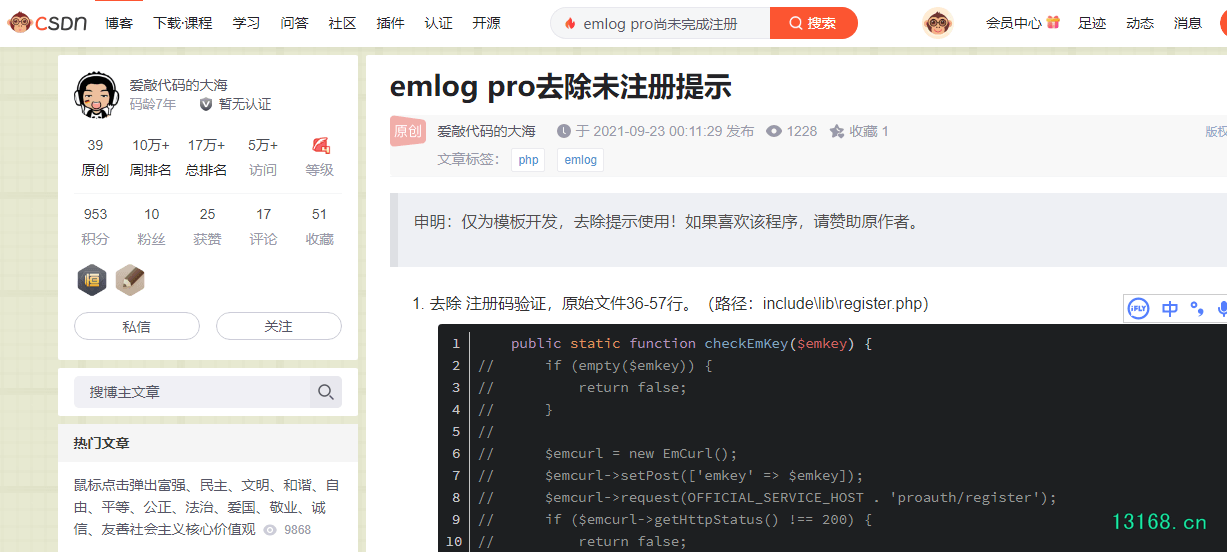Screen dimensions: 1227x552
Task: Open the 学习 menu item
Action: click(247, 23)
